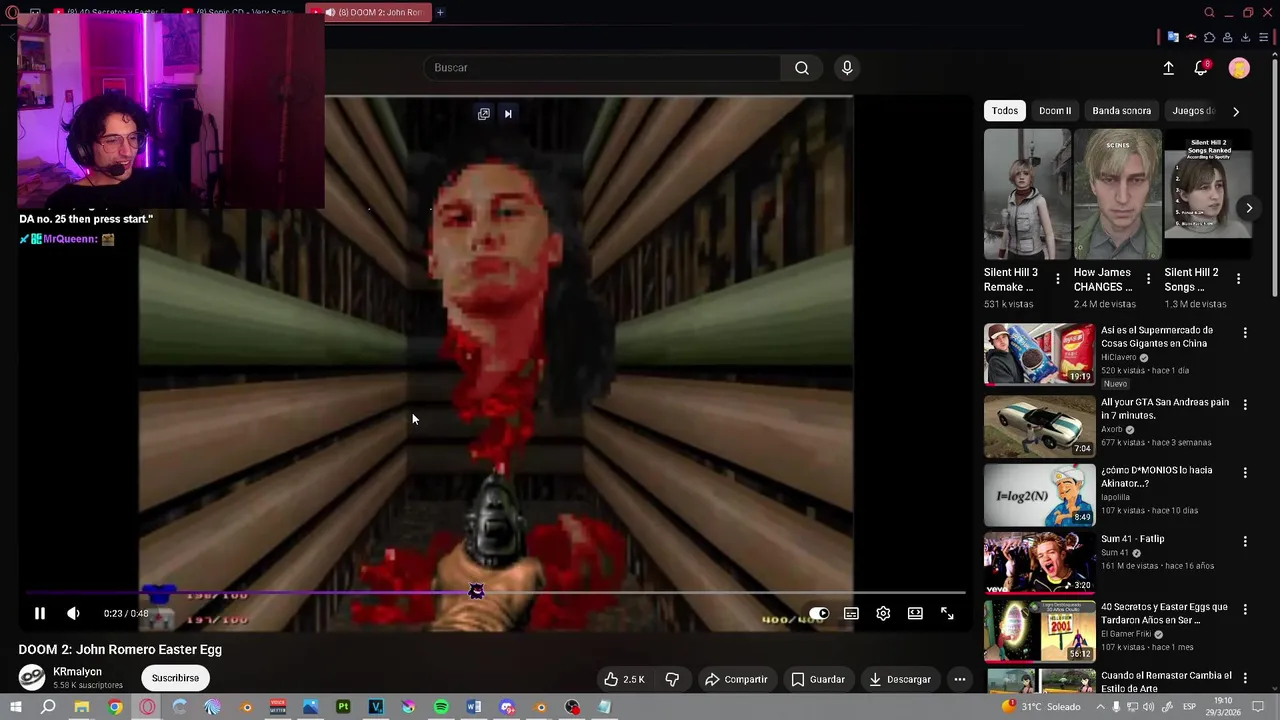Open Google Chrome from the taskbar
Screen dimensions: 1280x720
pyautogui.click(x=115, y=707)
